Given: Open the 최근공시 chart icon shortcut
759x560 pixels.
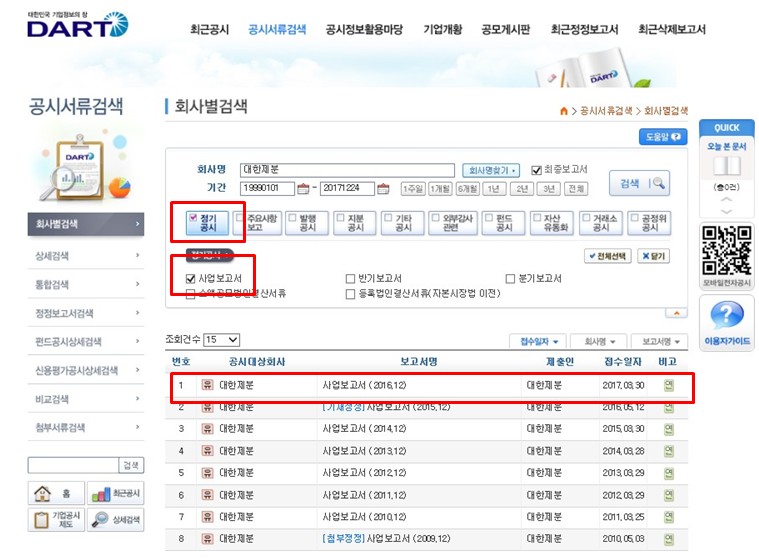Looking at the screenshot, I should click(114, 494).
